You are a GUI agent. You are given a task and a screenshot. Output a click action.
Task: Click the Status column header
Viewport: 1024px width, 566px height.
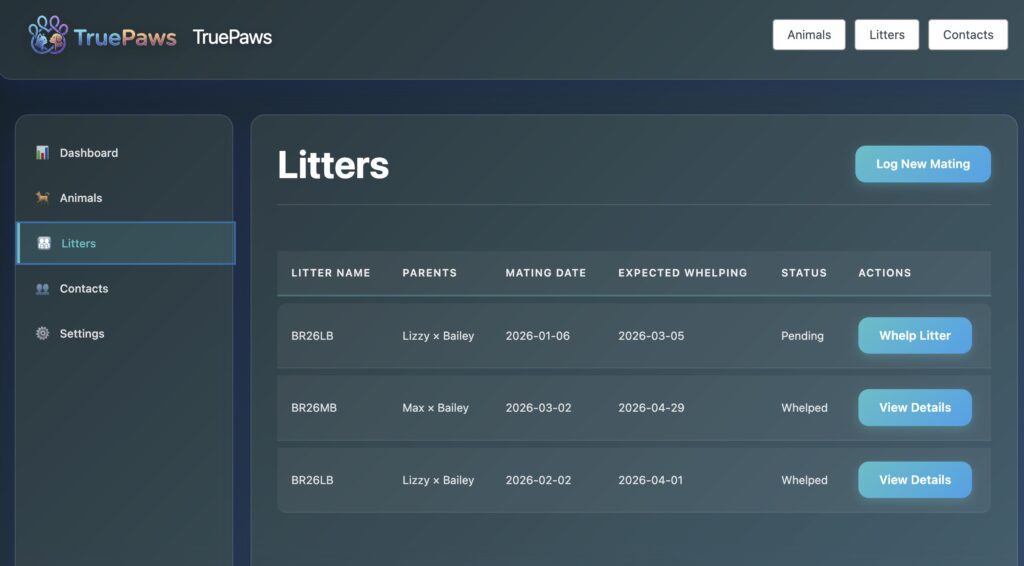pos(803,273)
